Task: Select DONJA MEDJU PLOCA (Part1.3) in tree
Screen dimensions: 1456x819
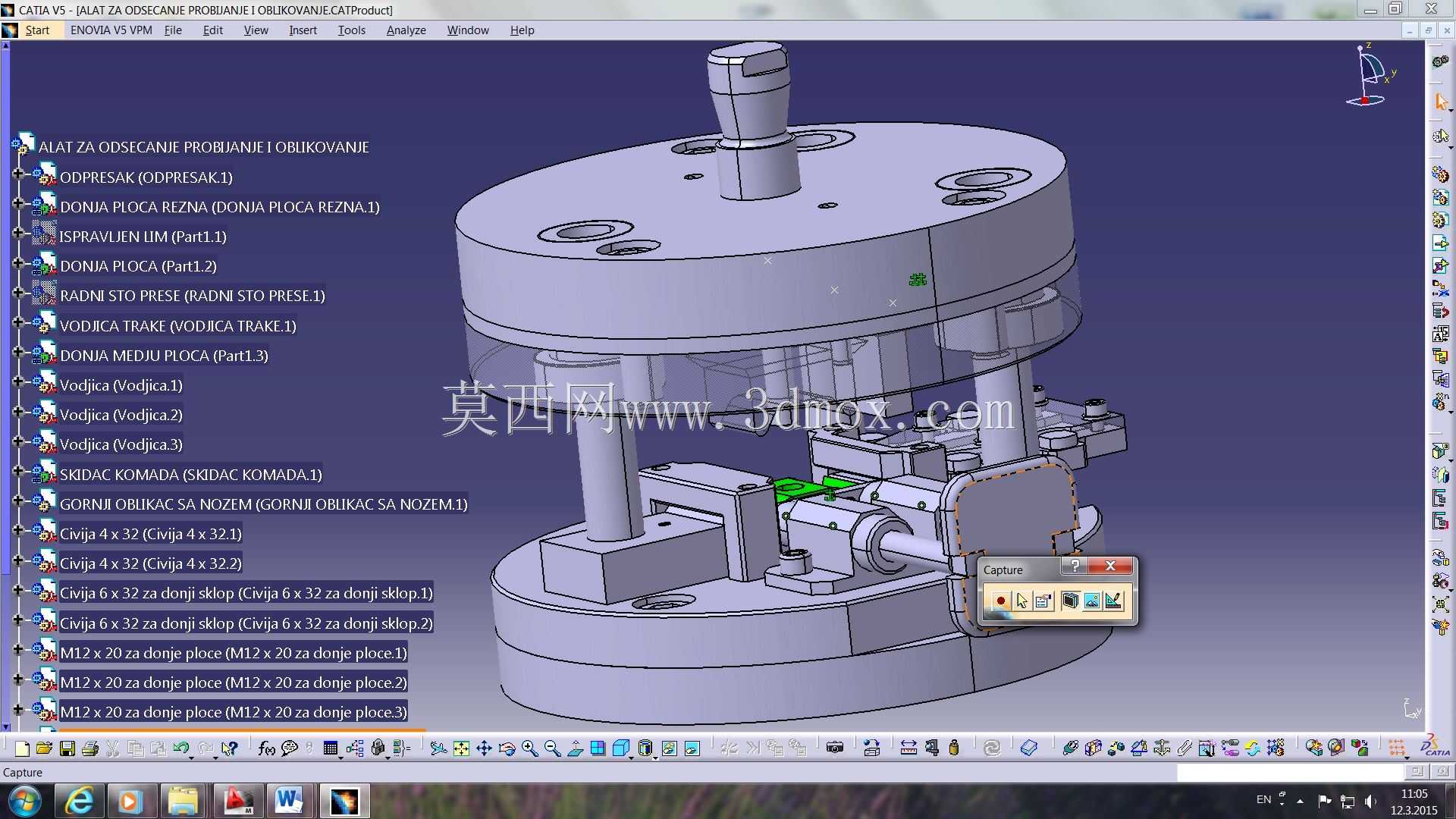Action: tap(164, 356)
